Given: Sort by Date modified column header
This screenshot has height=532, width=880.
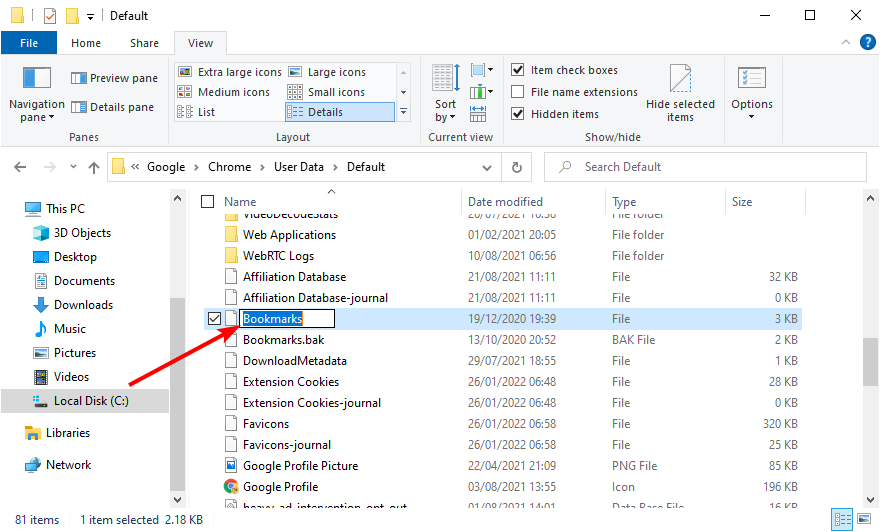Looking at the screenshot, I should point(505,201).
